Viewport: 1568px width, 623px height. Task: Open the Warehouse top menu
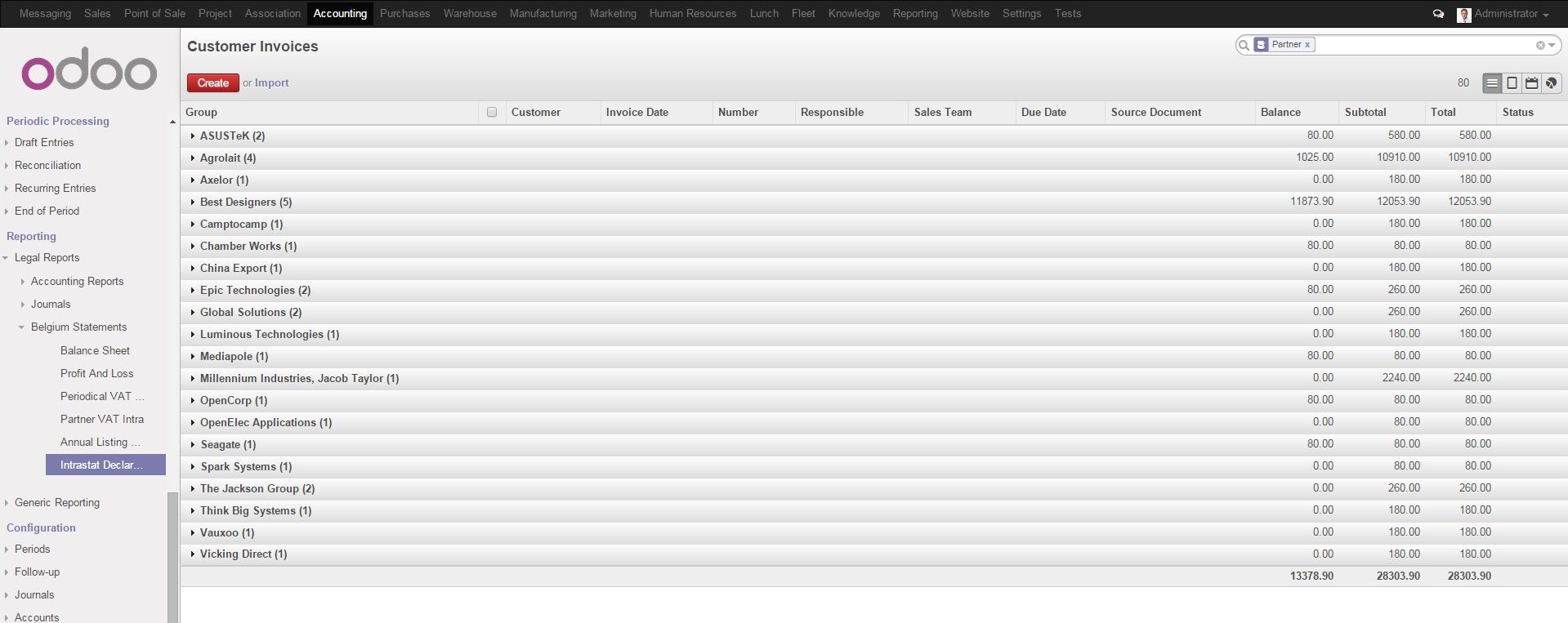click(x=470, y=14)
